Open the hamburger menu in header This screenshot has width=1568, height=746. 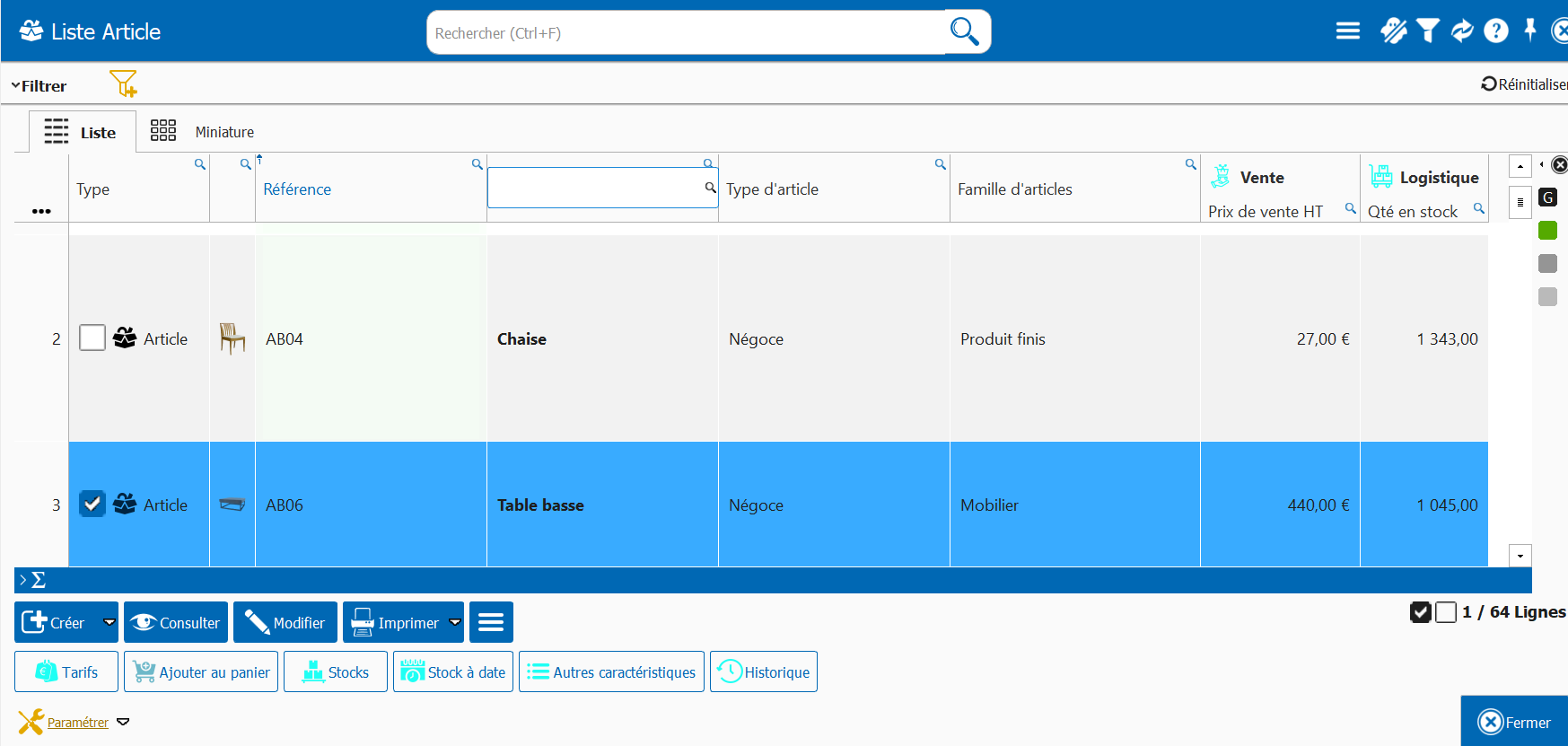point(1347,31)
